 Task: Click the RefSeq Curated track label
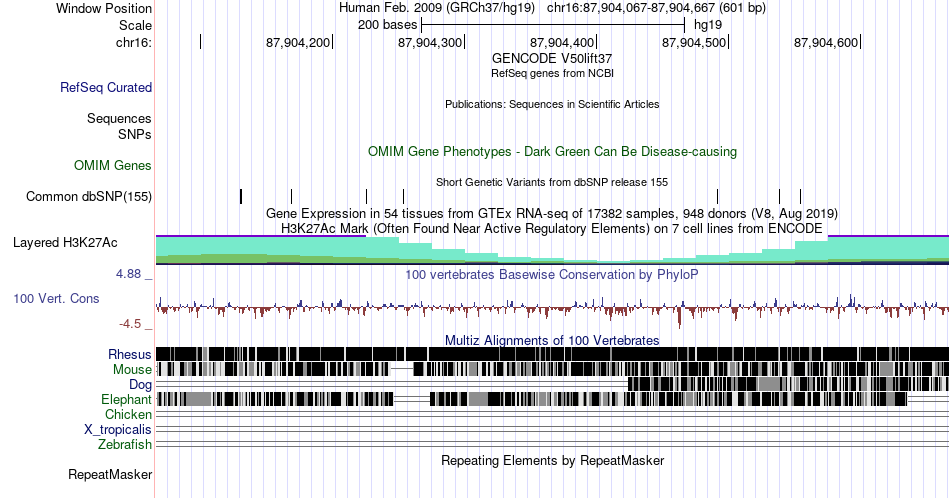tap(105, 88)
